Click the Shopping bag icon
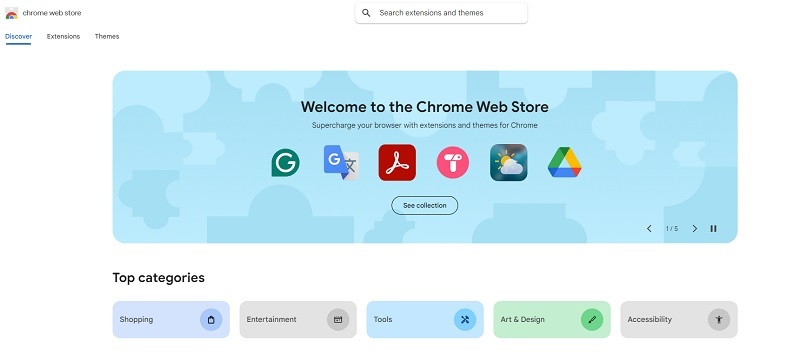The height and width of the screenshot is (361, 800). coord(211,320)
